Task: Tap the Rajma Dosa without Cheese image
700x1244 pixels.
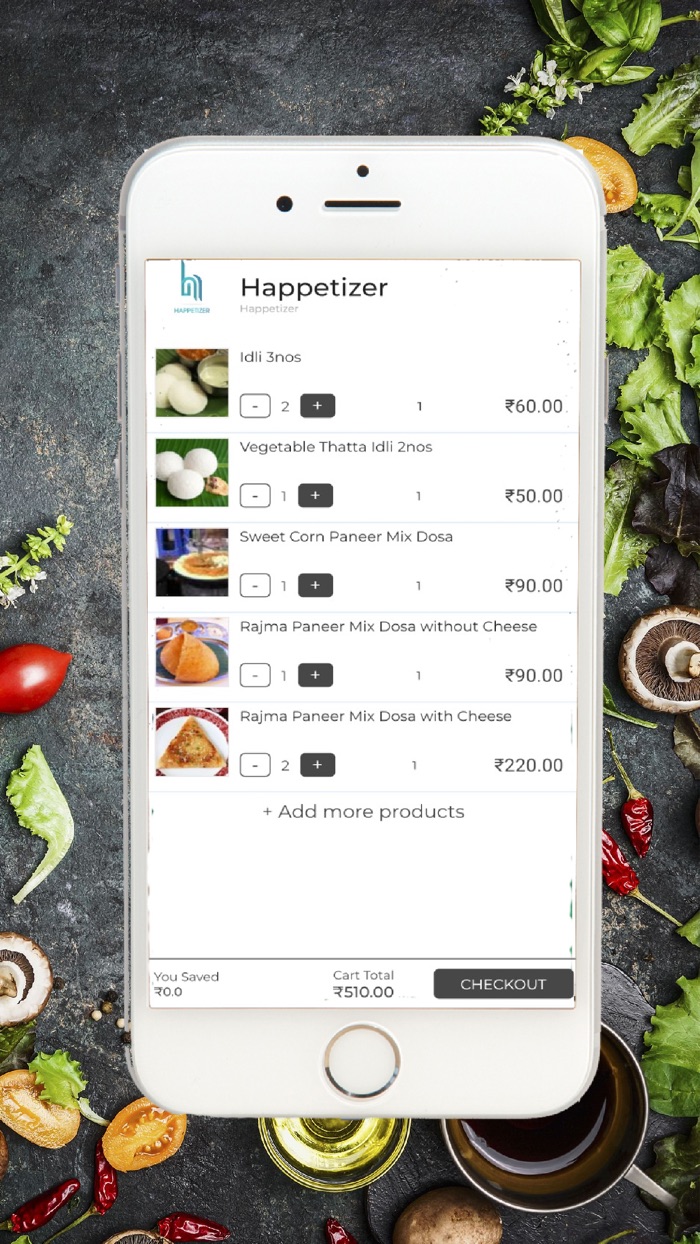Action: (192, 652)
